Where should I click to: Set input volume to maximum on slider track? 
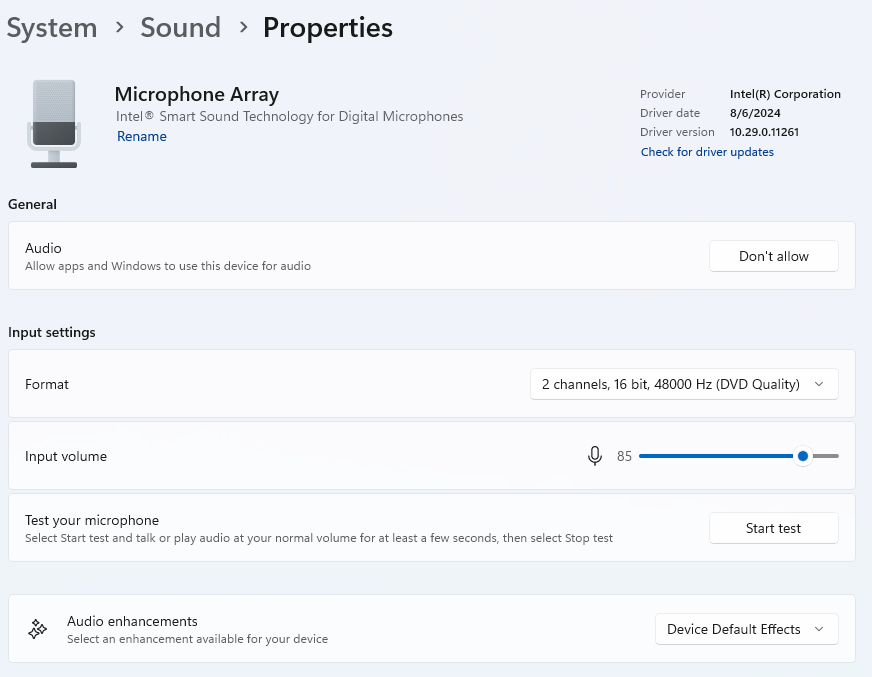coord(837,456)
